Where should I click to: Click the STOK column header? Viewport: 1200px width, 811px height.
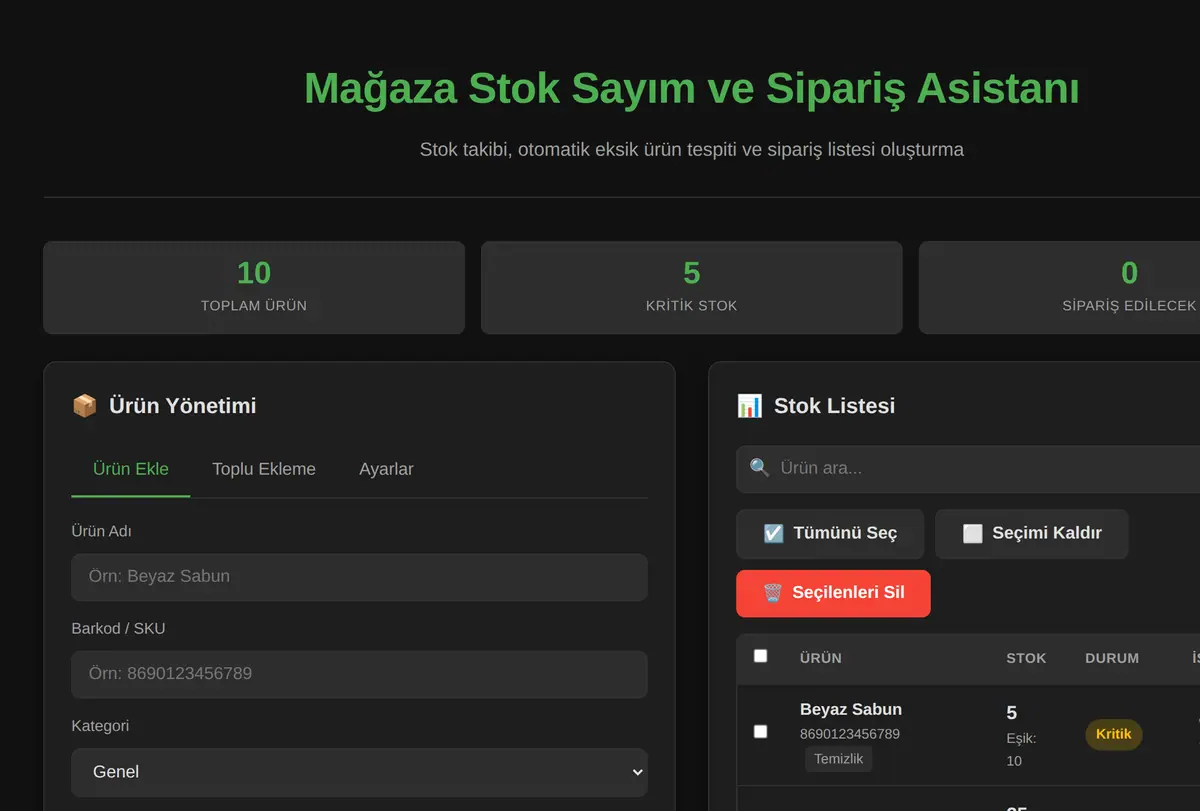click(1026, 658)
